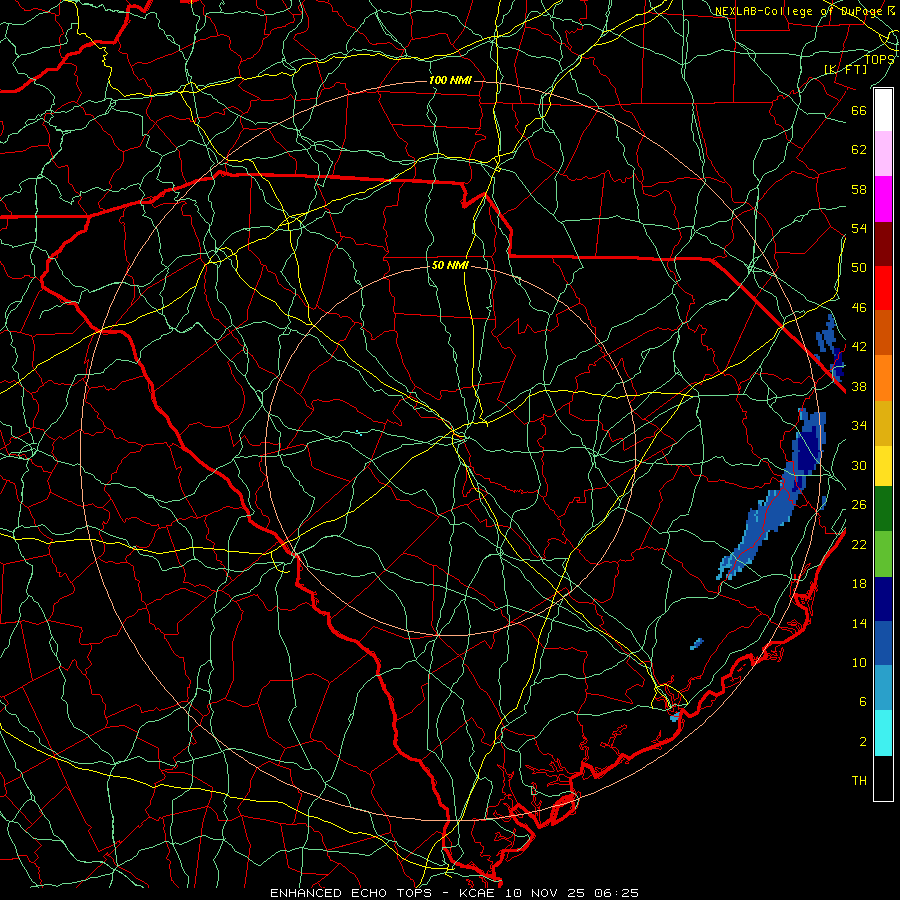Image resolution: width=900 pixels, height=900 pixels.
Task: Click the "22" scale value
Action: 859,545
